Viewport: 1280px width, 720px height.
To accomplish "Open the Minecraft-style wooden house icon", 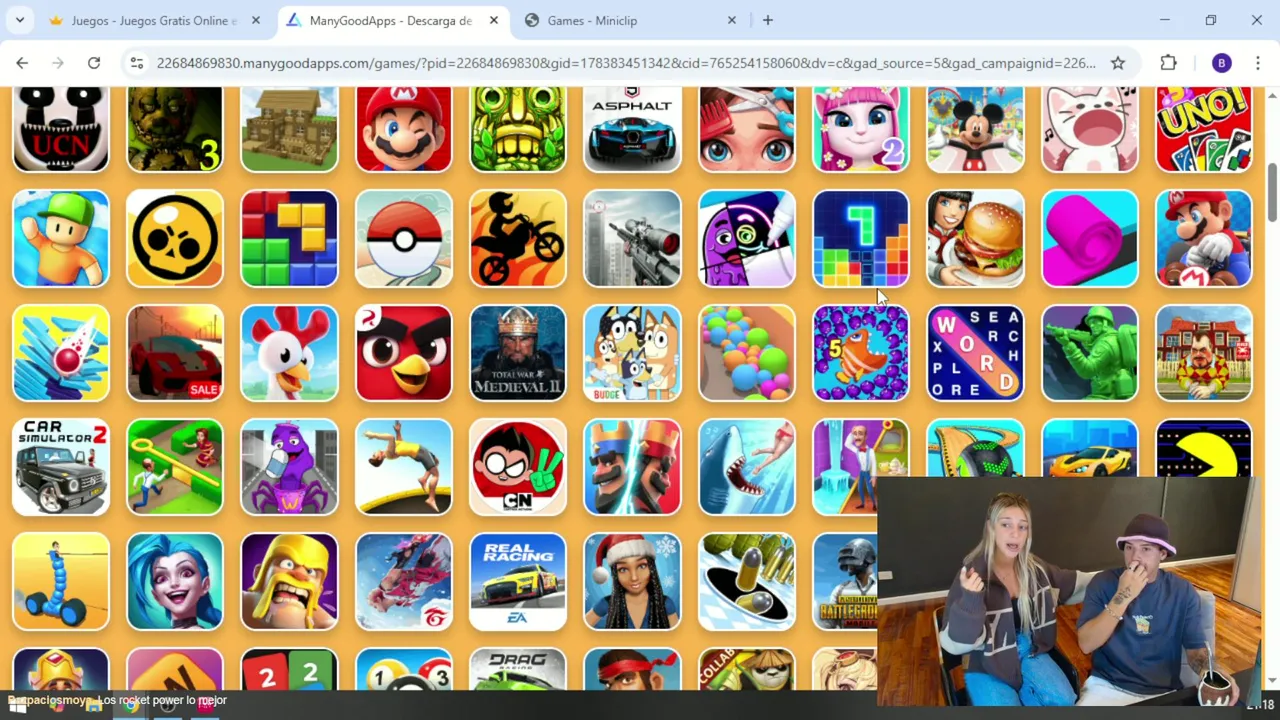I will click(x=289, y=128).
